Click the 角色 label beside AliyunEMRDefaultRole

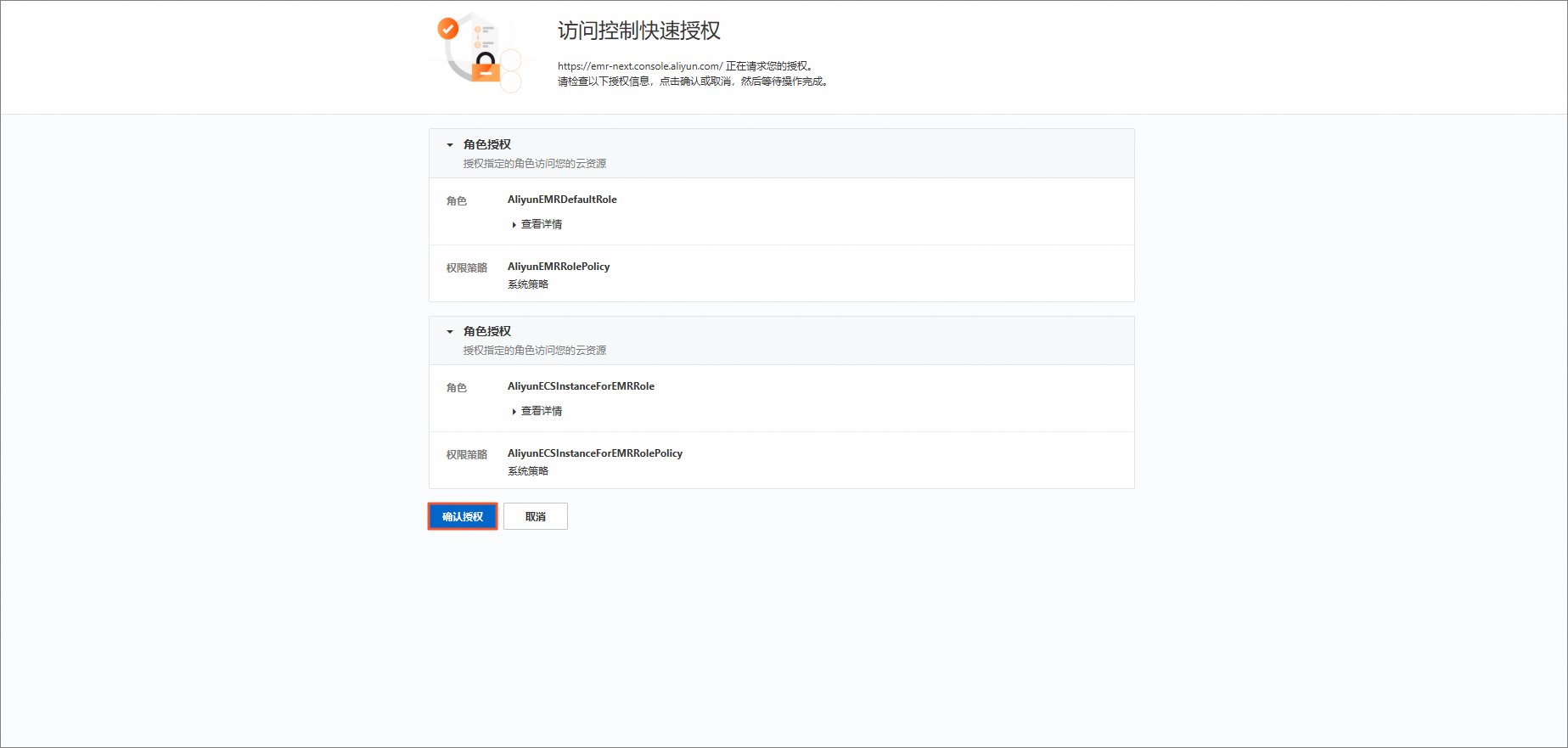coord(457,201)
